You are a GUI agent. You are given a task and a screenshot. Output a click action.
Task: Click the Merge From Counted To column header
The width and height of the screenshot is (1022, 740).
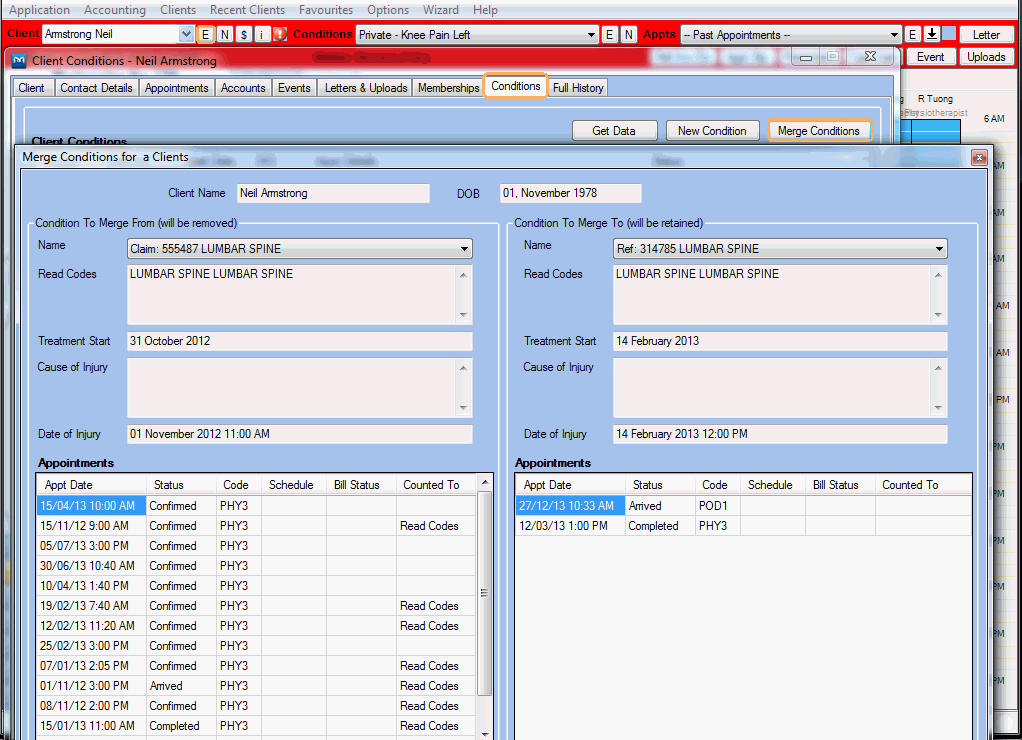[x=436, y=485]
